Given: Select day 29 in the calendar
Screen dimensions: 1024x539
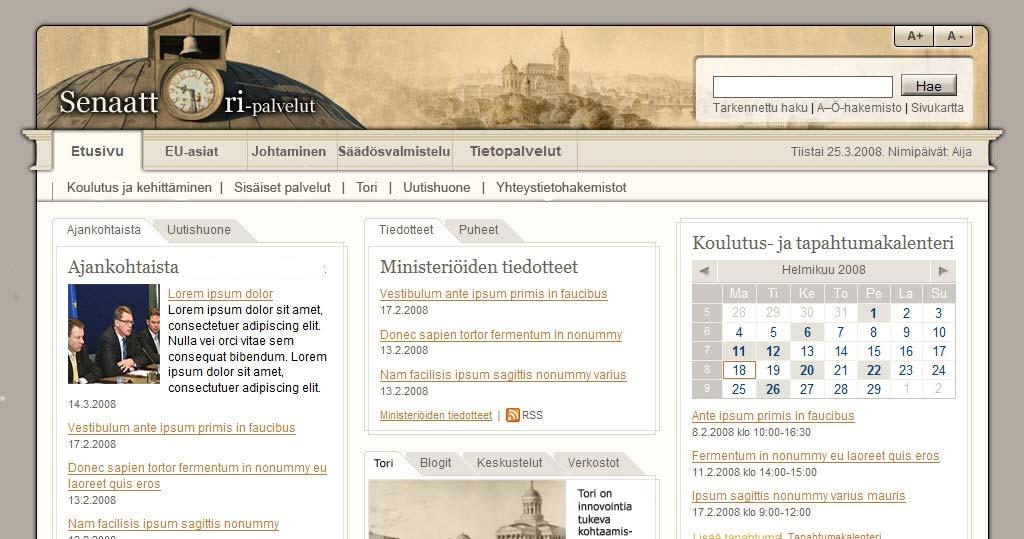Looking at the screenshot, I should (x=874, y=389).
